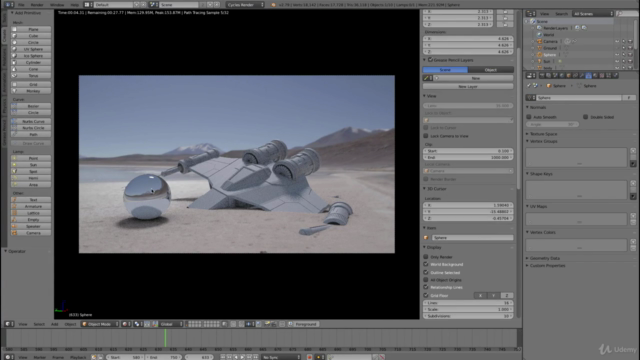The height and width of the screenshot is (360, 640).
Task: Add a Nurbs Curve
Action: click(31, 121)
